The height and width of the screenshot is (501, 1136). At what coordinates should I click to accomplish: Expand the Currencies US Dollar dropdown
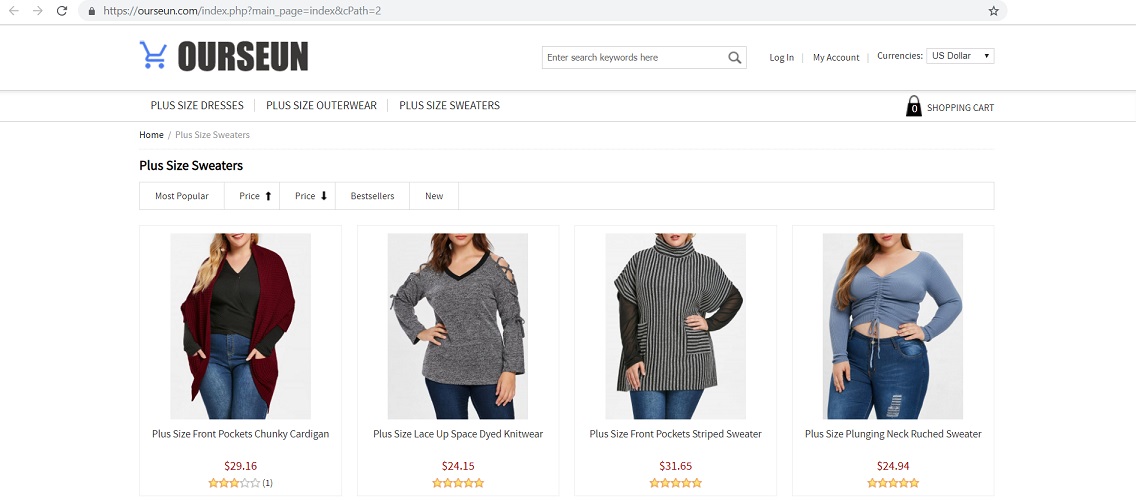(959, 56)
